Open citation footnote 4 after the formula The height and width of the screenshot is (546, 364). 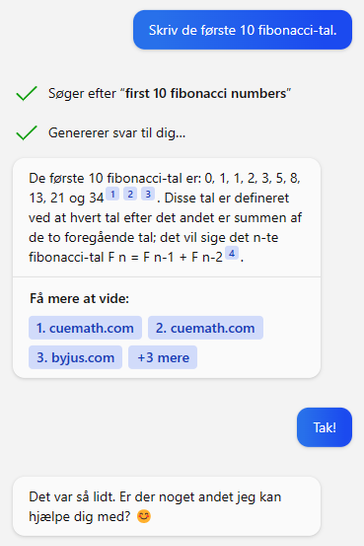[232, 253]
